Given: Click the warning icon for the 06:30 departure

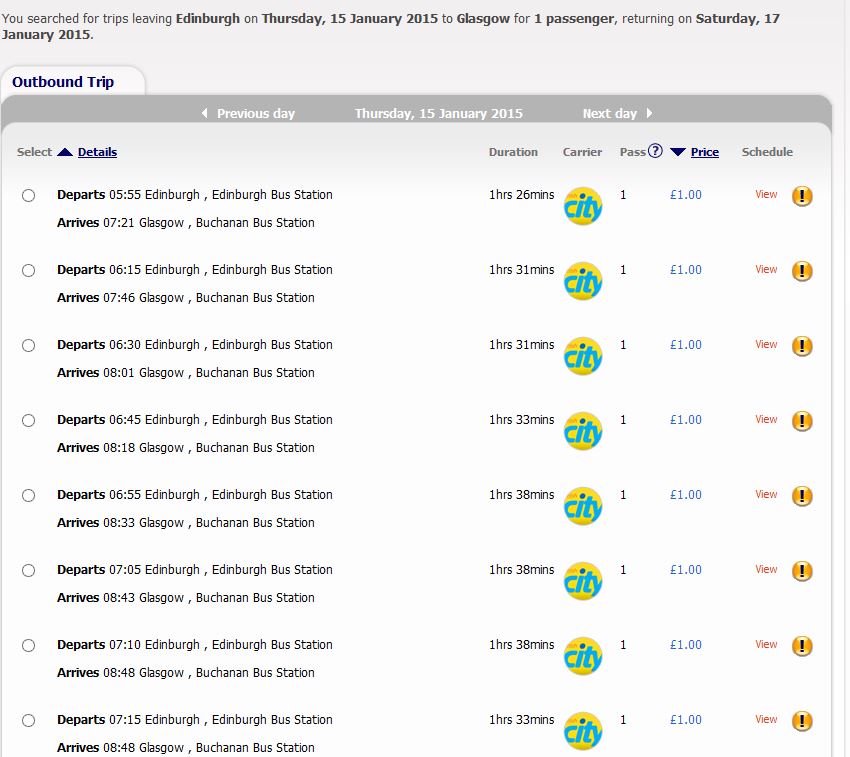Looking at the screenshot, I should [802, 346].
